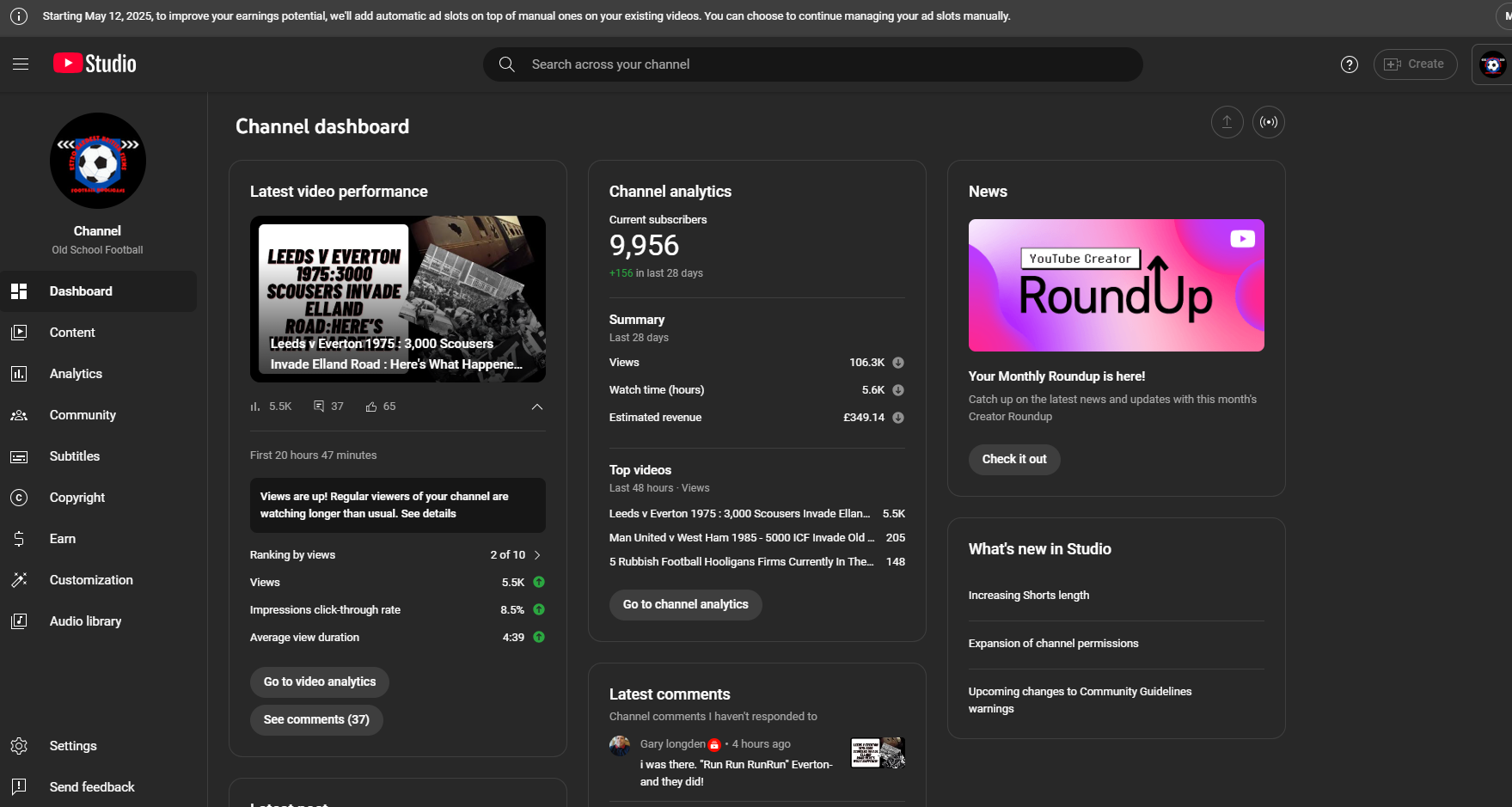Open the Leeds v Everton video thumbnail
The image size is (1512, 807).
[398, 299]
